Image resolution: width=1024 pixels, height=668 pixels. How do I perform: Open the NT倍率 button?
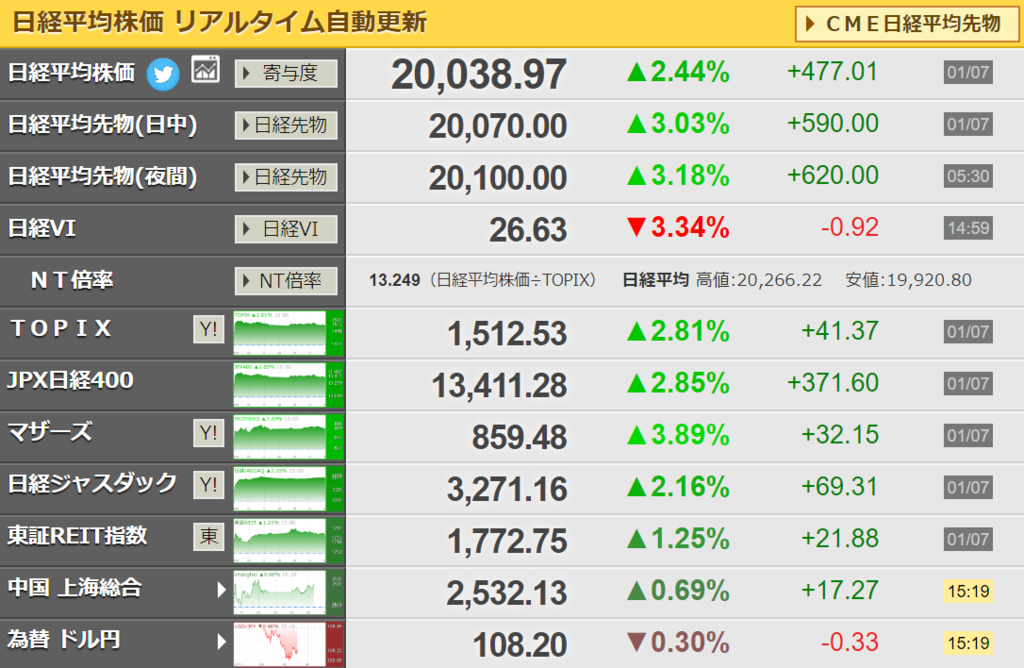tap(286, 281)
